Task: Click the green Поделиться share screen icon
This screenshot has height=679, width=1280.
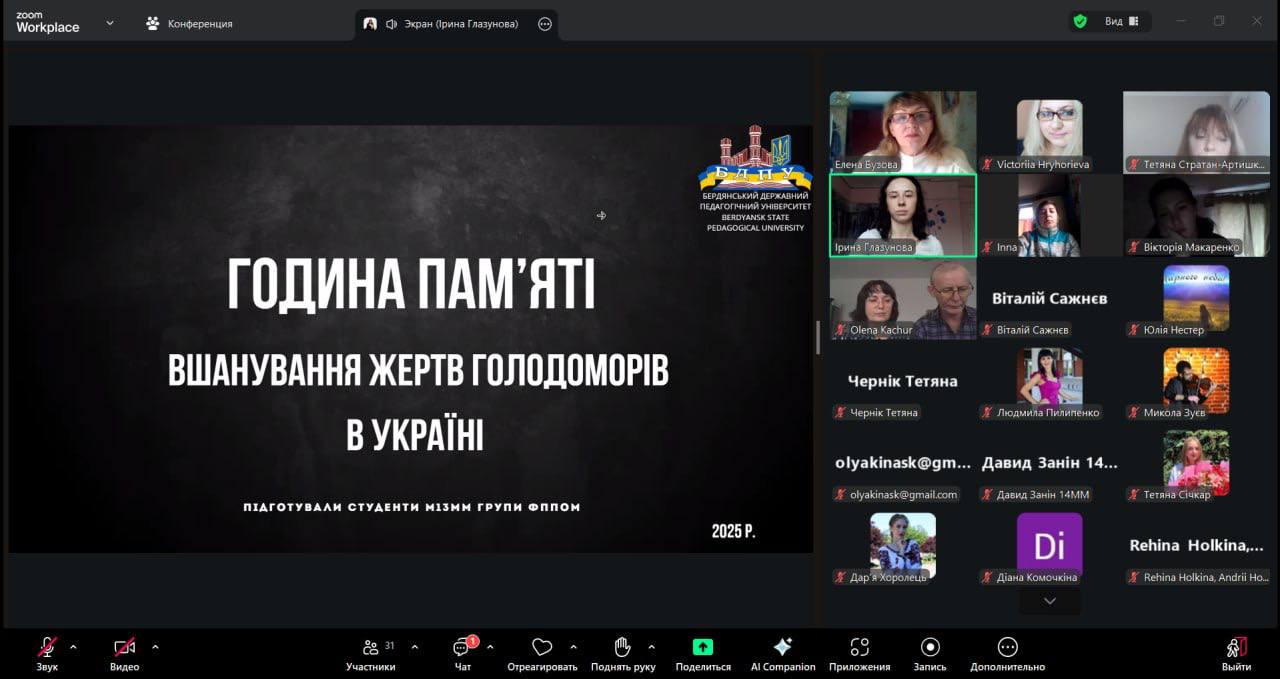Action: (703, 648)
